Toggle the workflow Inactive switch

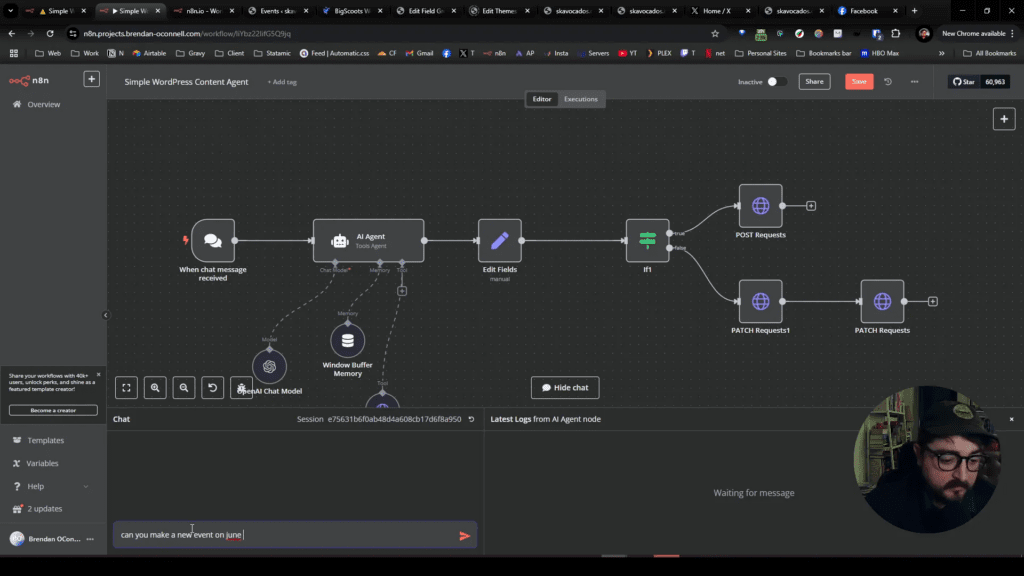(x=776, y=82)
